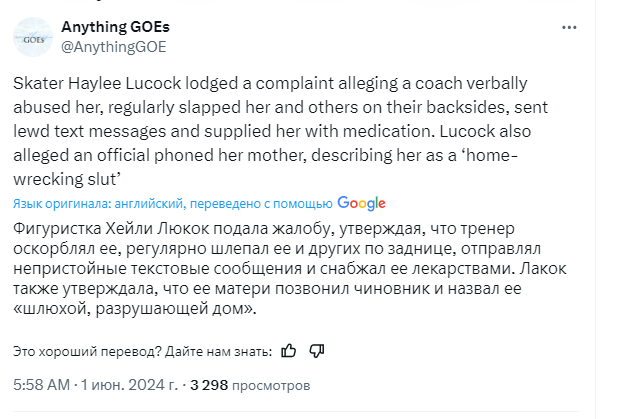
Task: Open the Anything GOEs display name link
Action: (x=114, y=26)
